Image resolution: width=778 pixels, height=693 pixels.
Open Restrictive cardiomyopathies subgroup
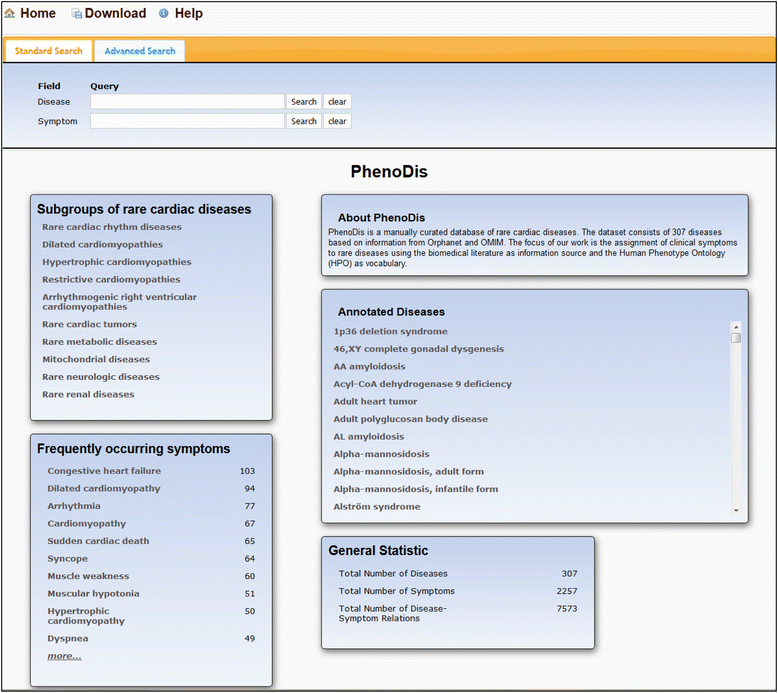click(111, 279)
